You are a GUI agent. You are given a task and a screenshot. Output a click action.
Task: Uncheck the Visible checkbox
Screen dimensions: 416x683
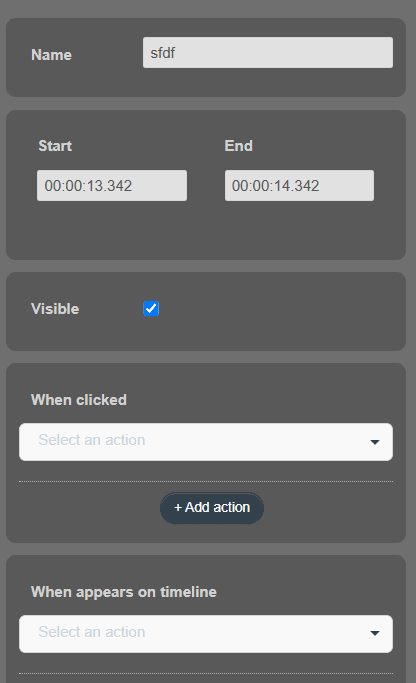(151, 308)
